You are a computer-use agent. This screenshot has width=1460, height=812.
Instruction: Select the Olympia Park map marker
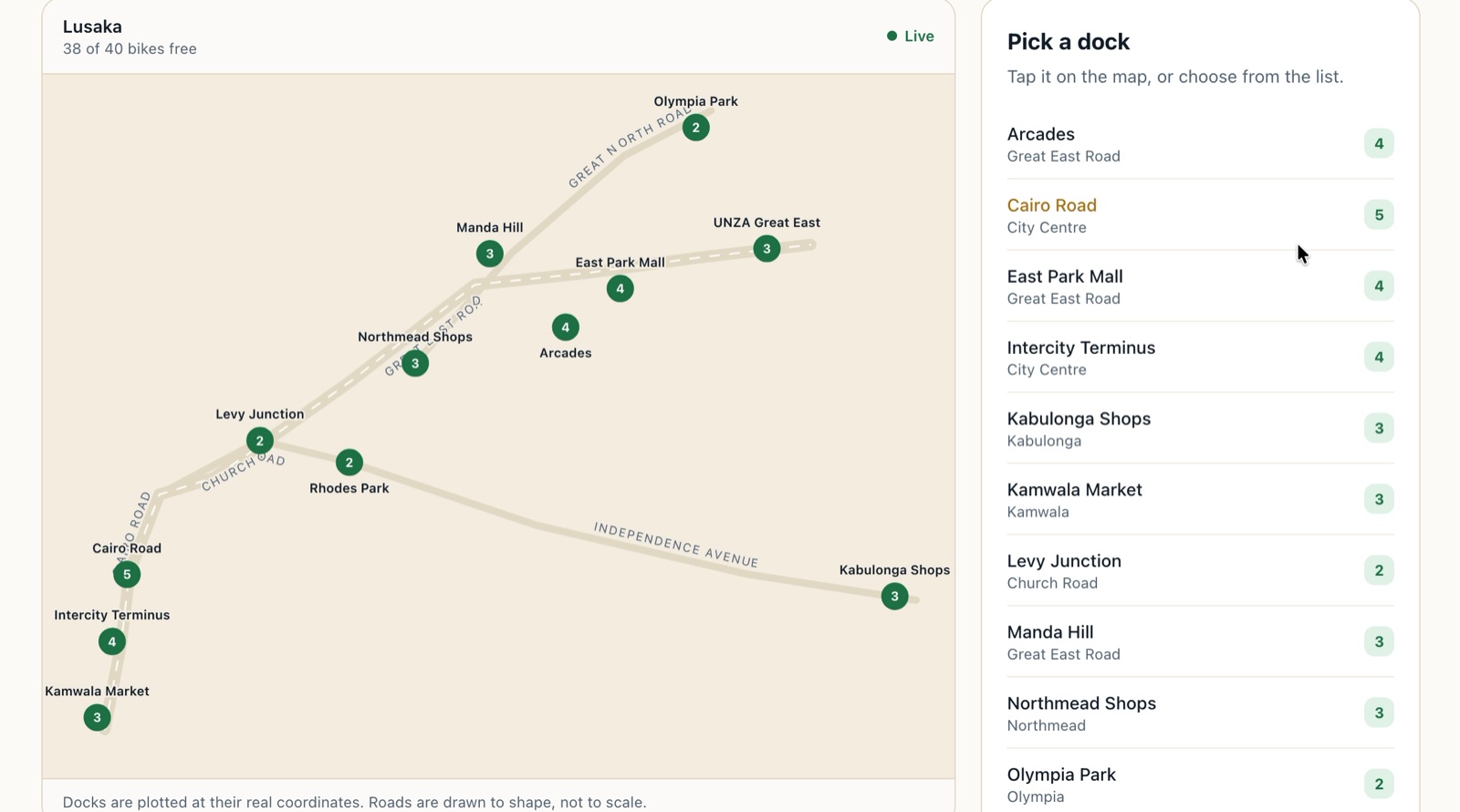tap(695, 128)
